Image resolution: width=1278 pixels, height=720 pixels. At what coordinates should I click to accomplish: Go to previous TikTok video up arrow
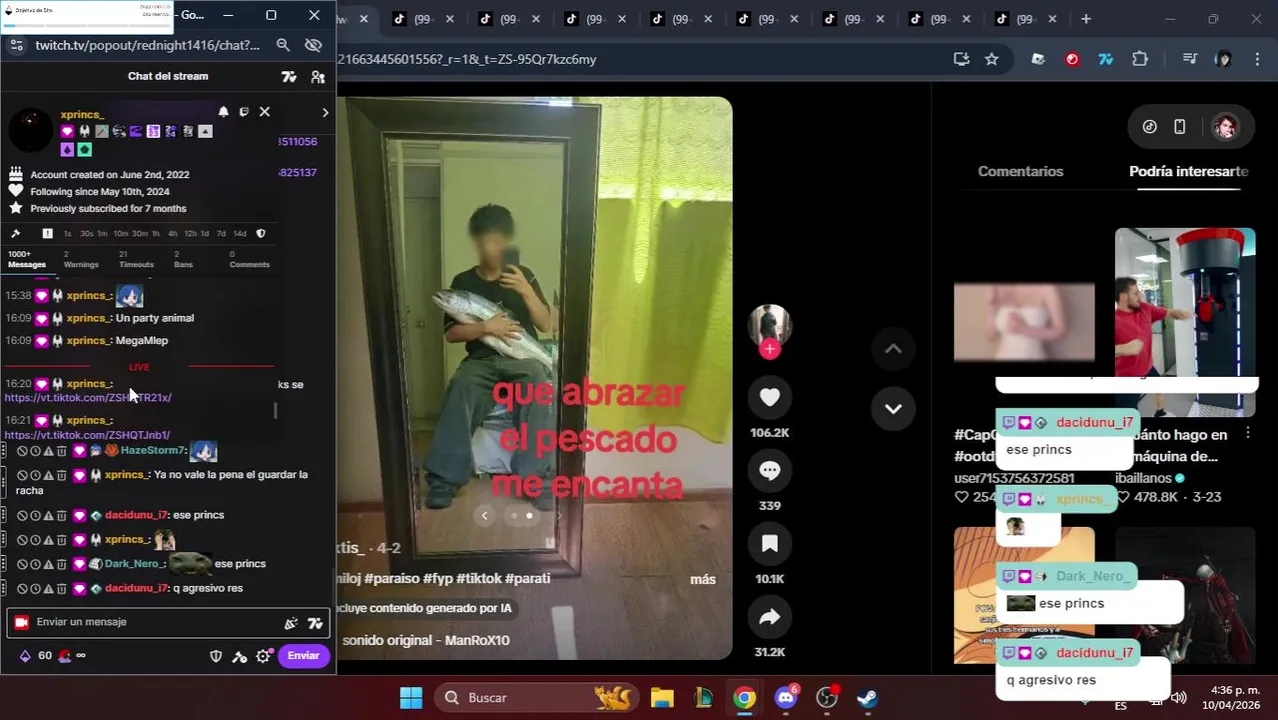click(893, 349)
